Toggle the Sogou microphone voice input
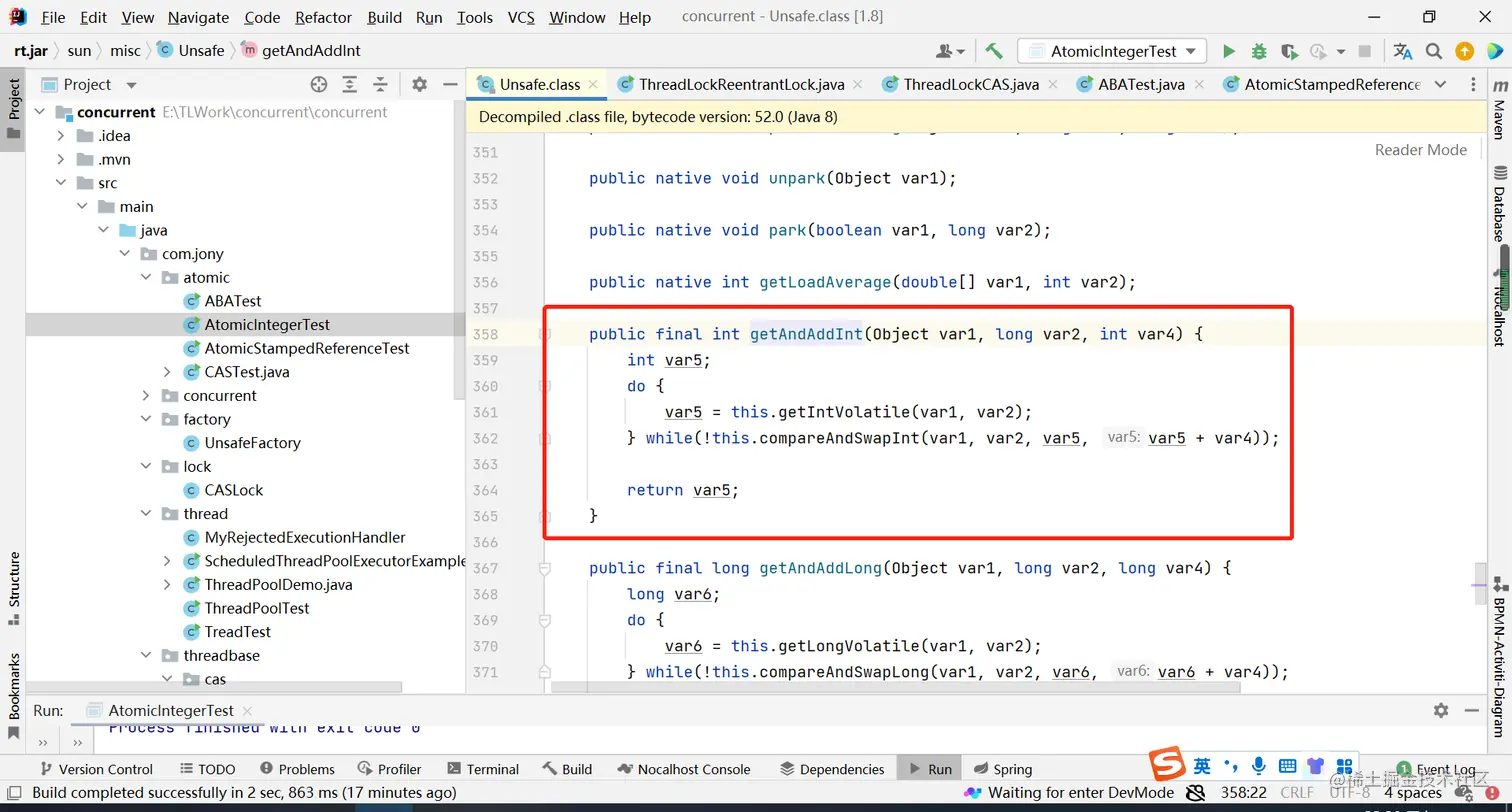The height and width of the screenshot is (812, 1512). click(x=1259, y=766)
